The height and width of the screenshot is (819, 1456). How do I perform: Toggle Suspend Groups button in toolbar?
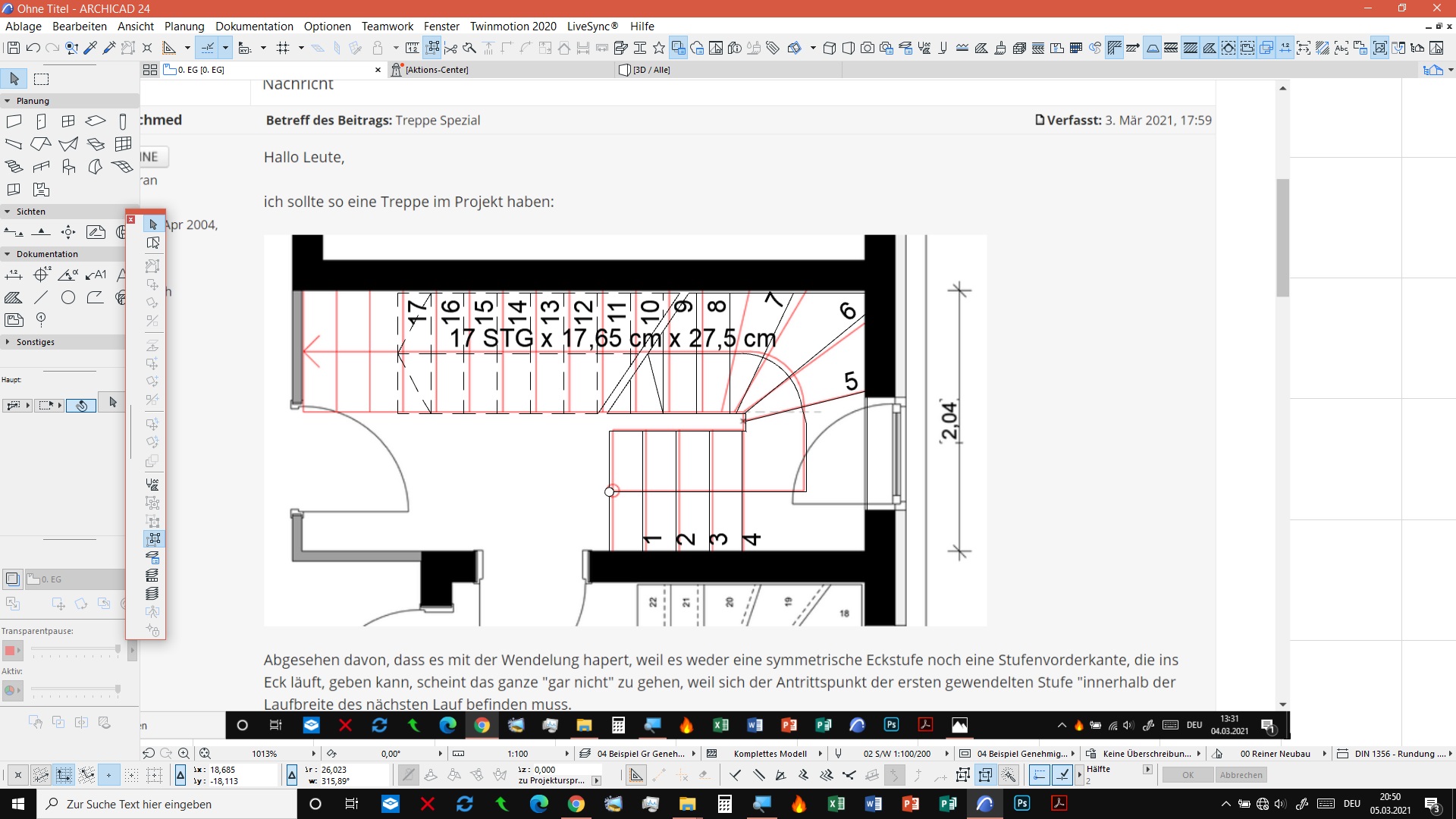[x=432, y=48]
